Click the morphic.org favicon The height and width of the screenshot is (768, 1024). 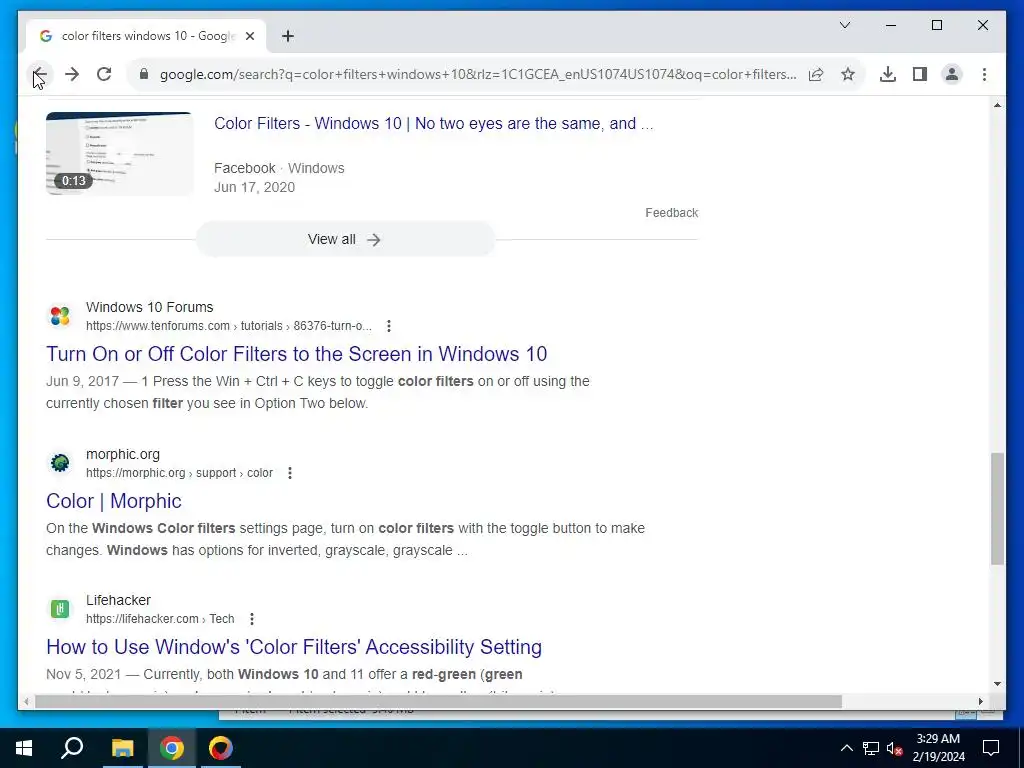(59, 463)
